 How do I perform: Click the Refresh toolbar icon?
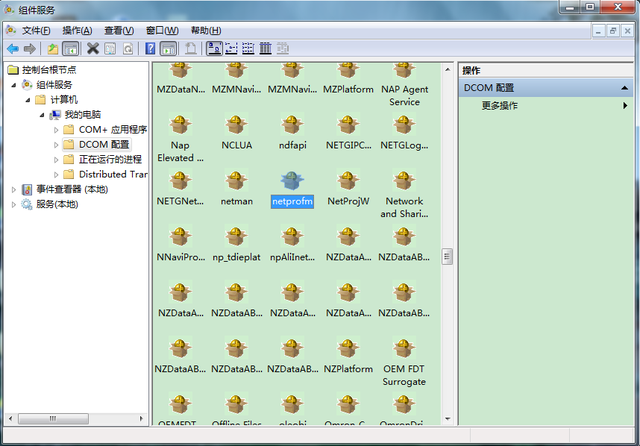pos(128,49)
